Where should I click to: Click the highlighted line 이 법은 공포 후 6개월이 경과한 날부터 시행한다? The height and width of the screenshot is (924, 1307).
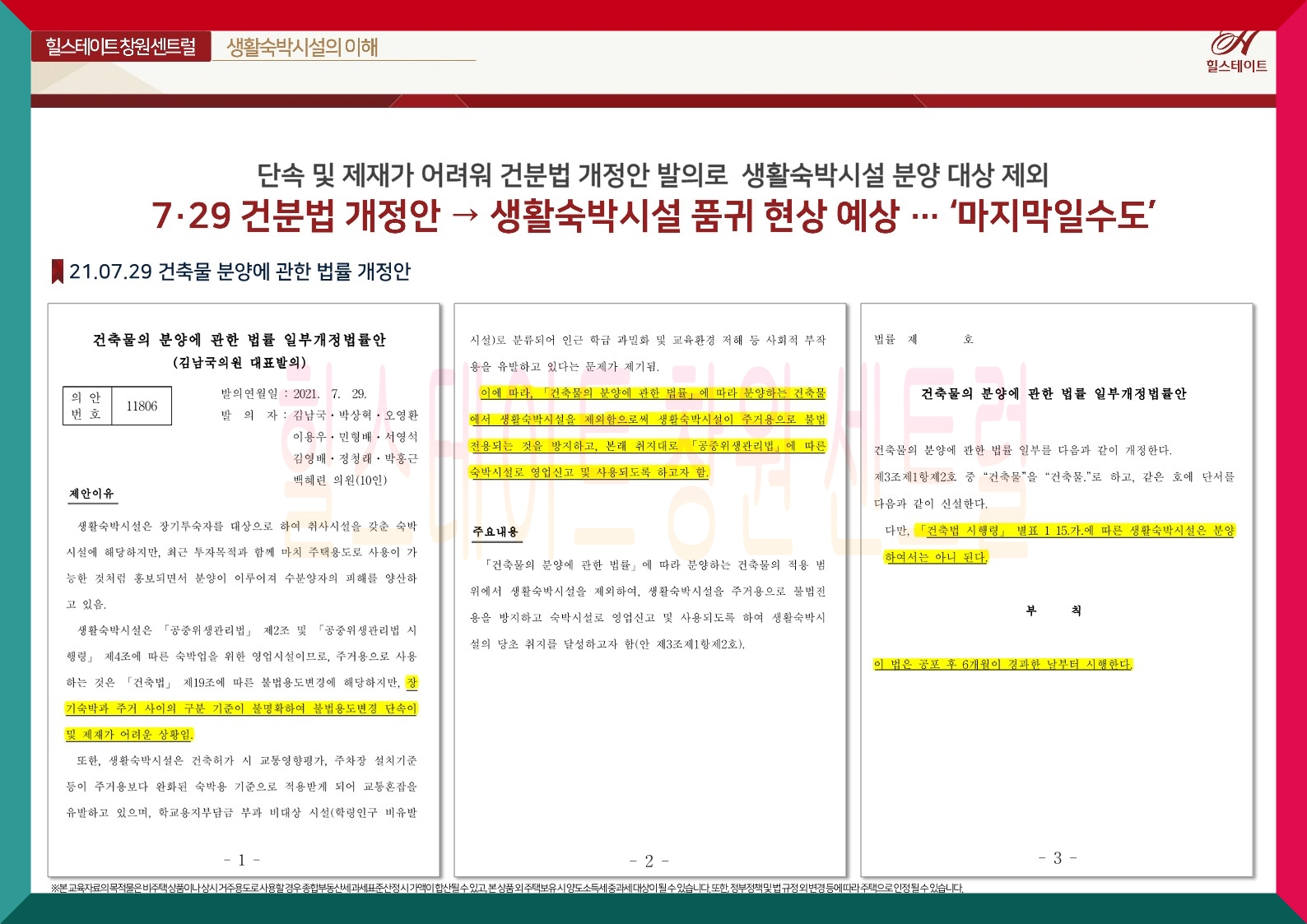pos(1003,664)
